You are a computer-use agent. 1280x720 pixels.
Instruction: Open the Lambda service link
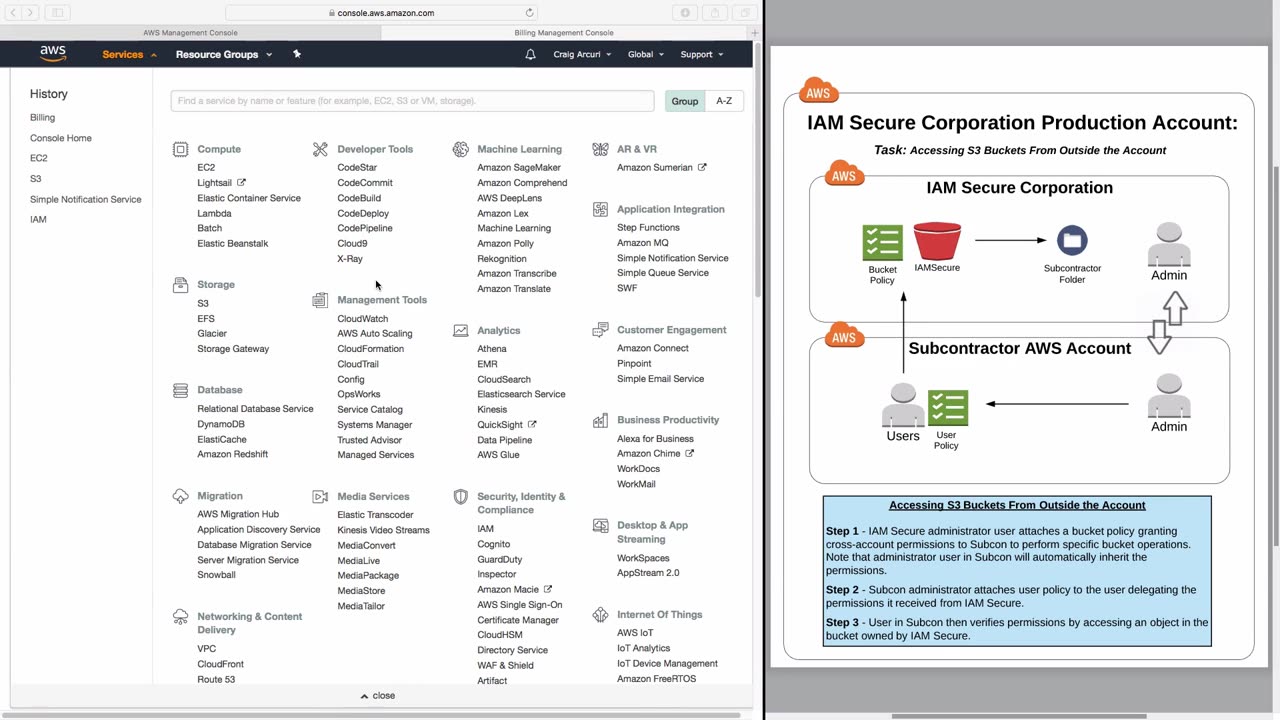coord(214,213)
